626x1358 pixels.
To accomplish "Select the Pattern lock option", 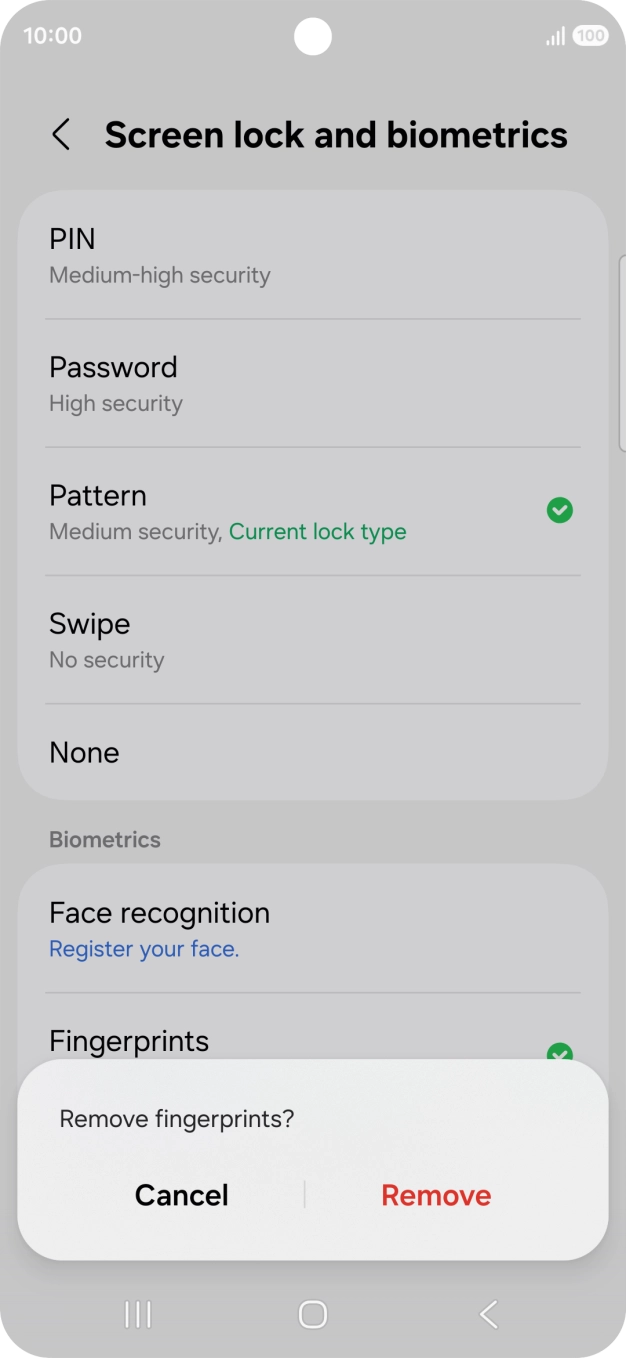I will (x=290, y=511).
